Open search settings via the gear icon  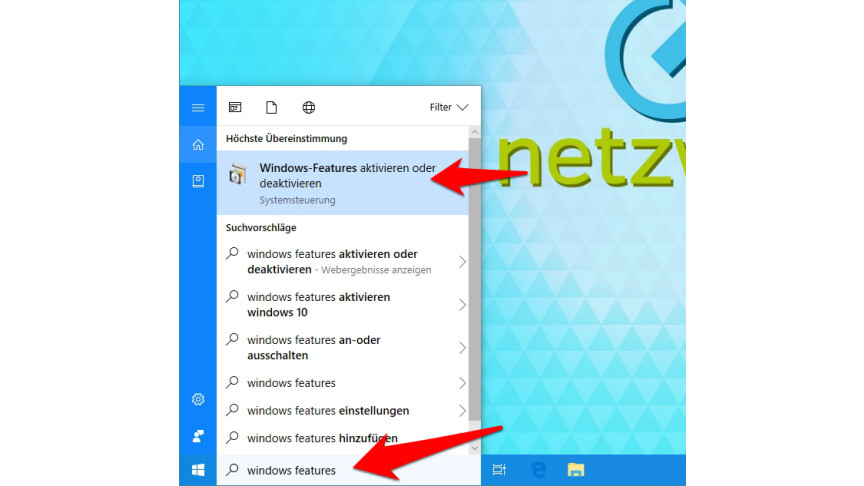pos(198,400)
